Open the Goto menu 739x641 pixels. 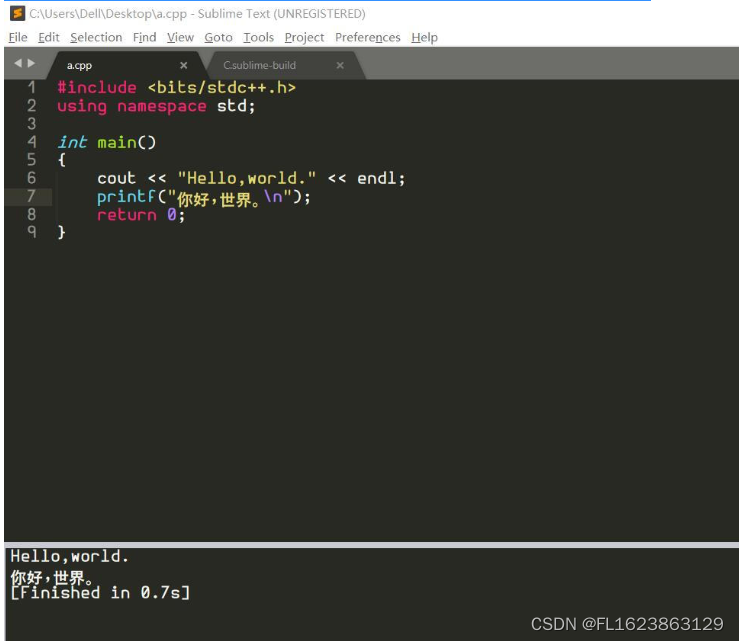[218, 37]
